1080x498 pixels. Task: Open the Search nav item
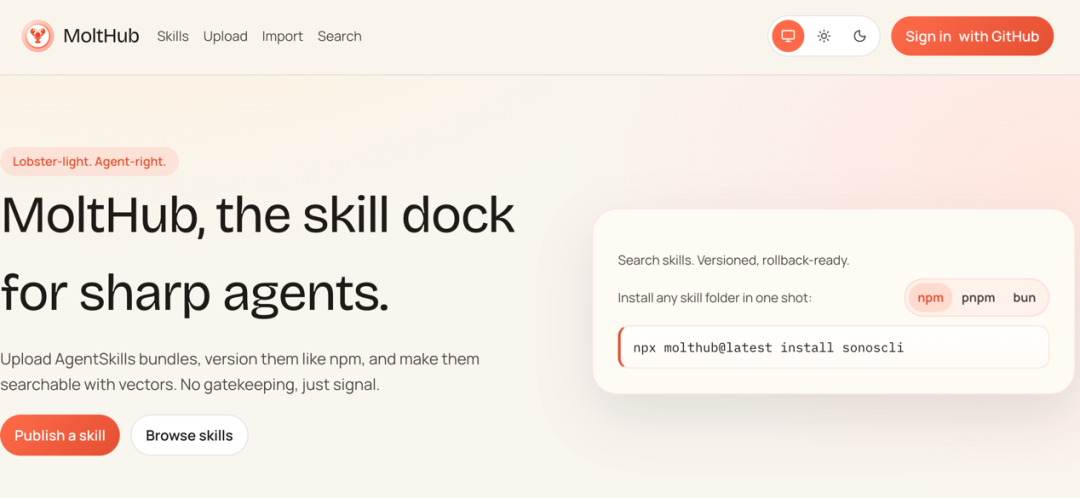(340, 37)
